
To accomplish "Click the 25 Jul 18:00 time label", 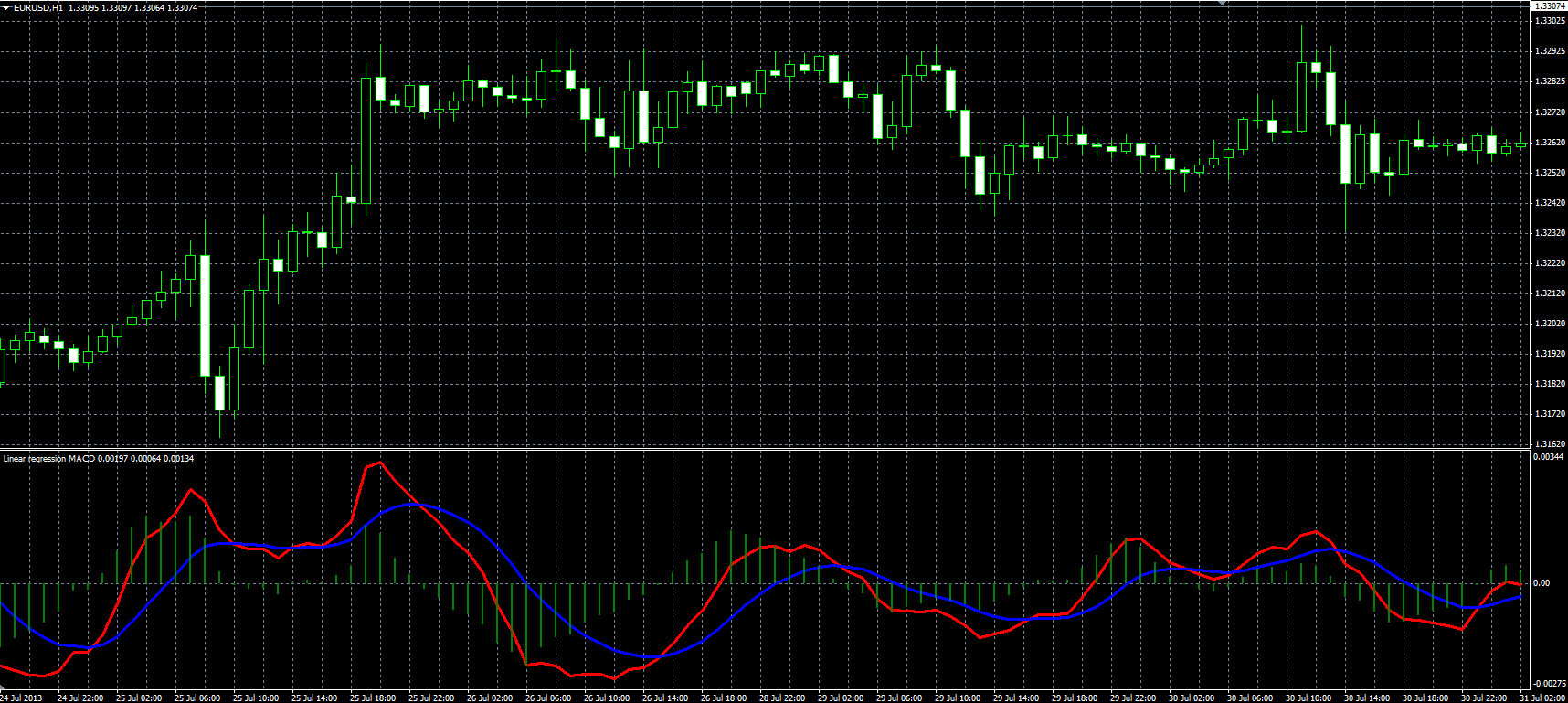I will click(373, 698).
